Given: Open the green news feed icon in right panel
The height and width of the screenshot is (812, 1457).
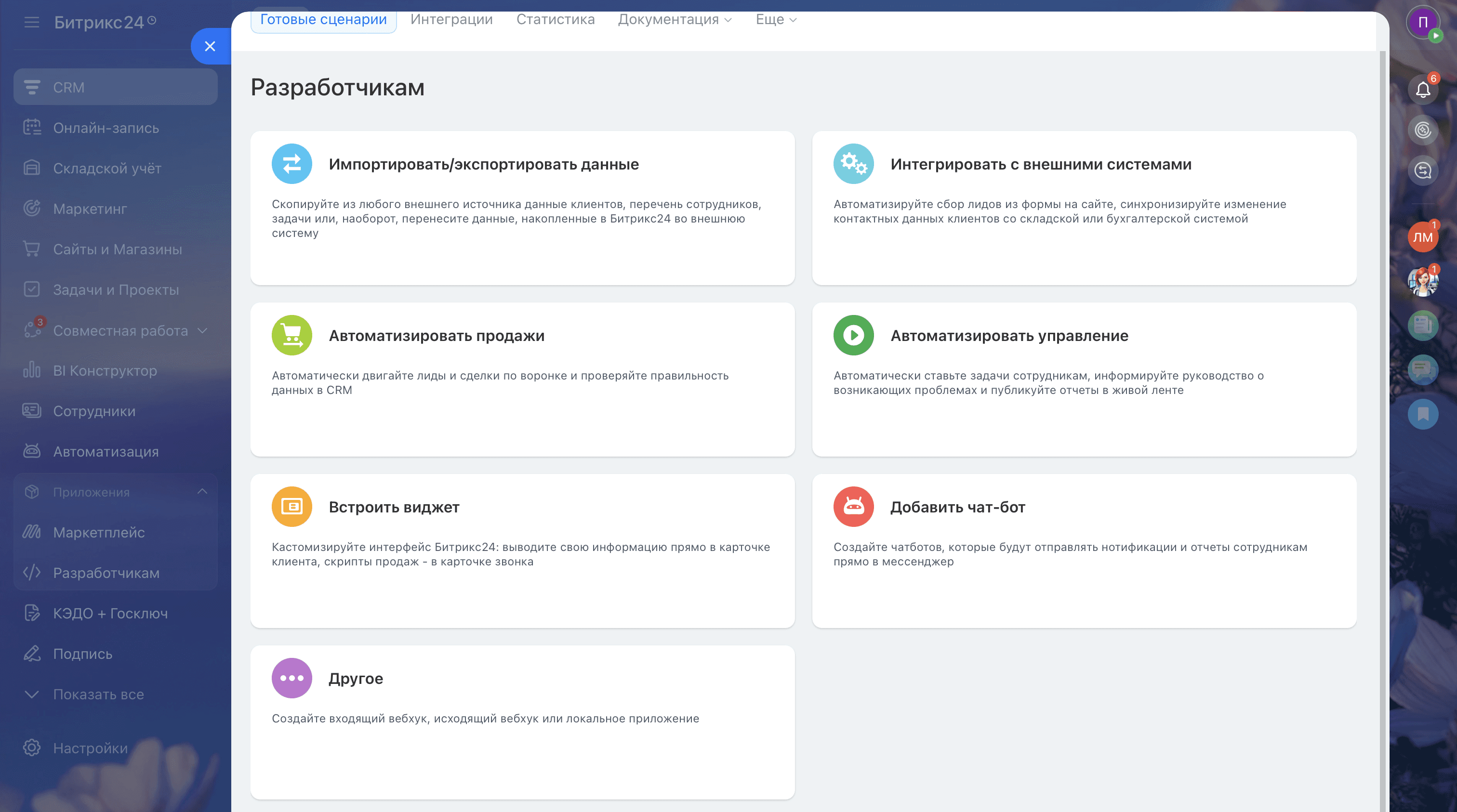Looking at the screenshot, I should pos(1423,325).
